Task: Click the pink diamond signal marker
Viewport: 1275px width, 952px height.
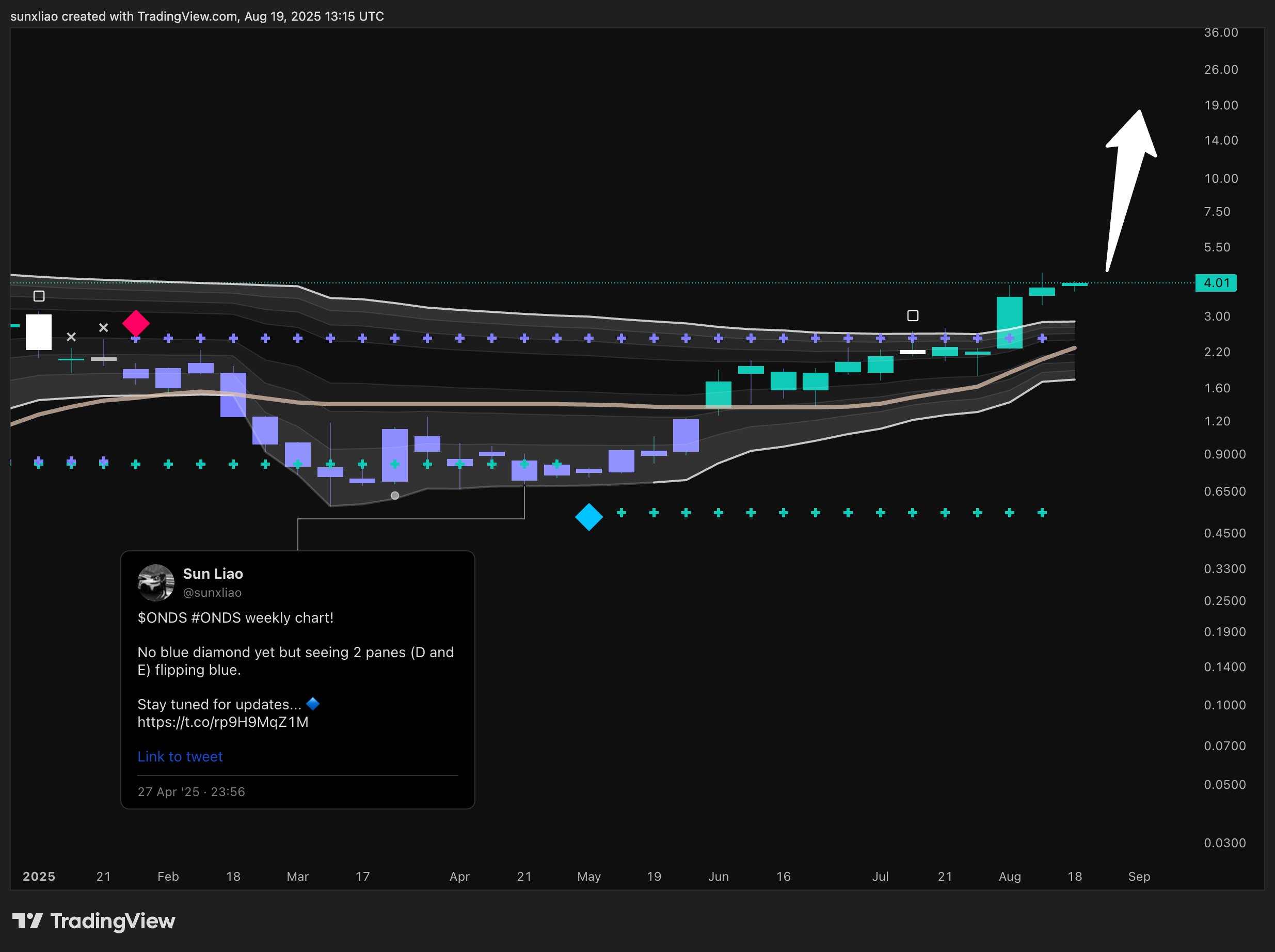Action: coord(136,323)
